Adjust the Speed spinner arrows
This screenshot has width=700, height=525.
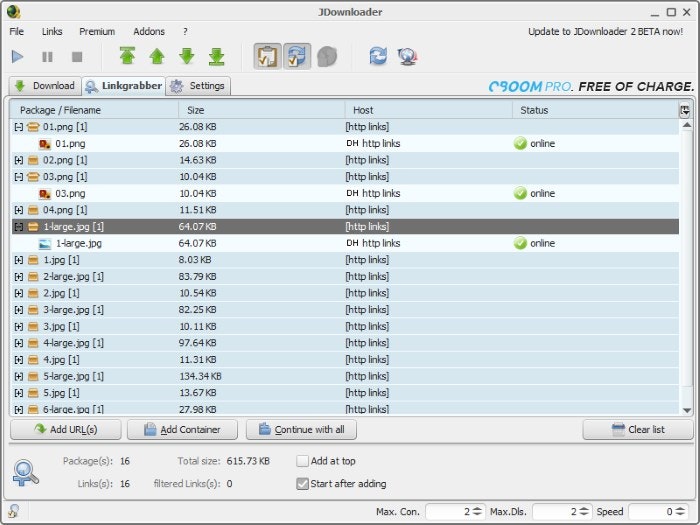click(x=680, y=512)
